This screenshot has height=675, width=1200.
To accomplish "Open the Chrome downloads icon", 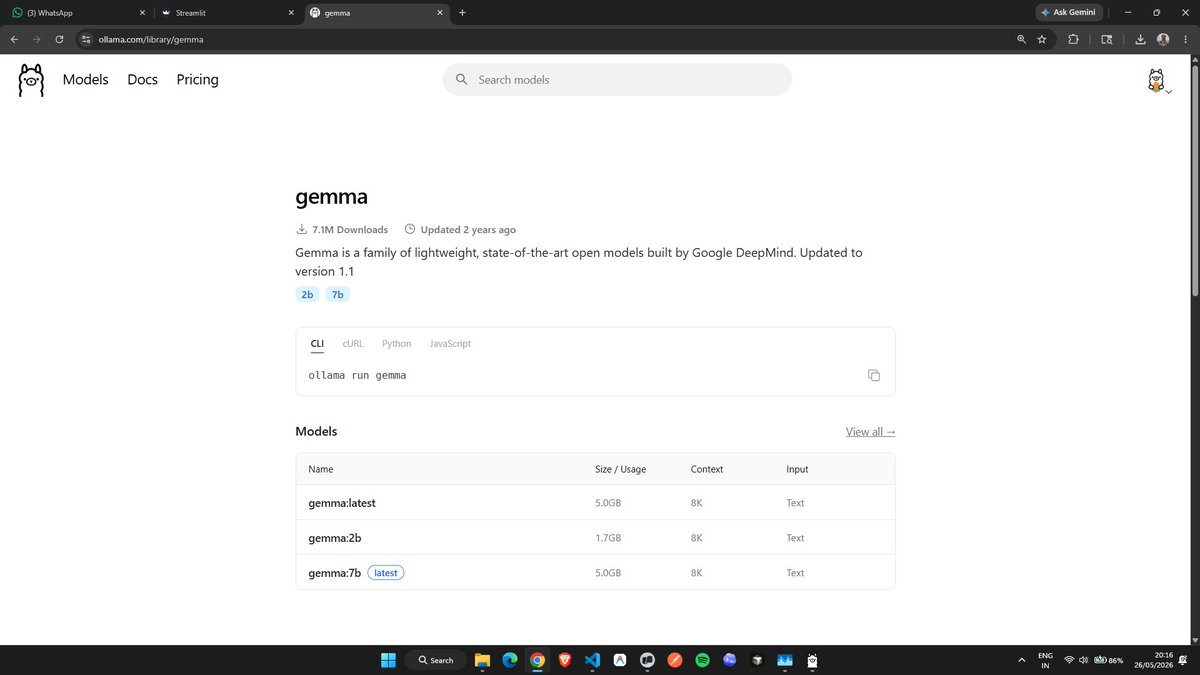I will 1141,39.
